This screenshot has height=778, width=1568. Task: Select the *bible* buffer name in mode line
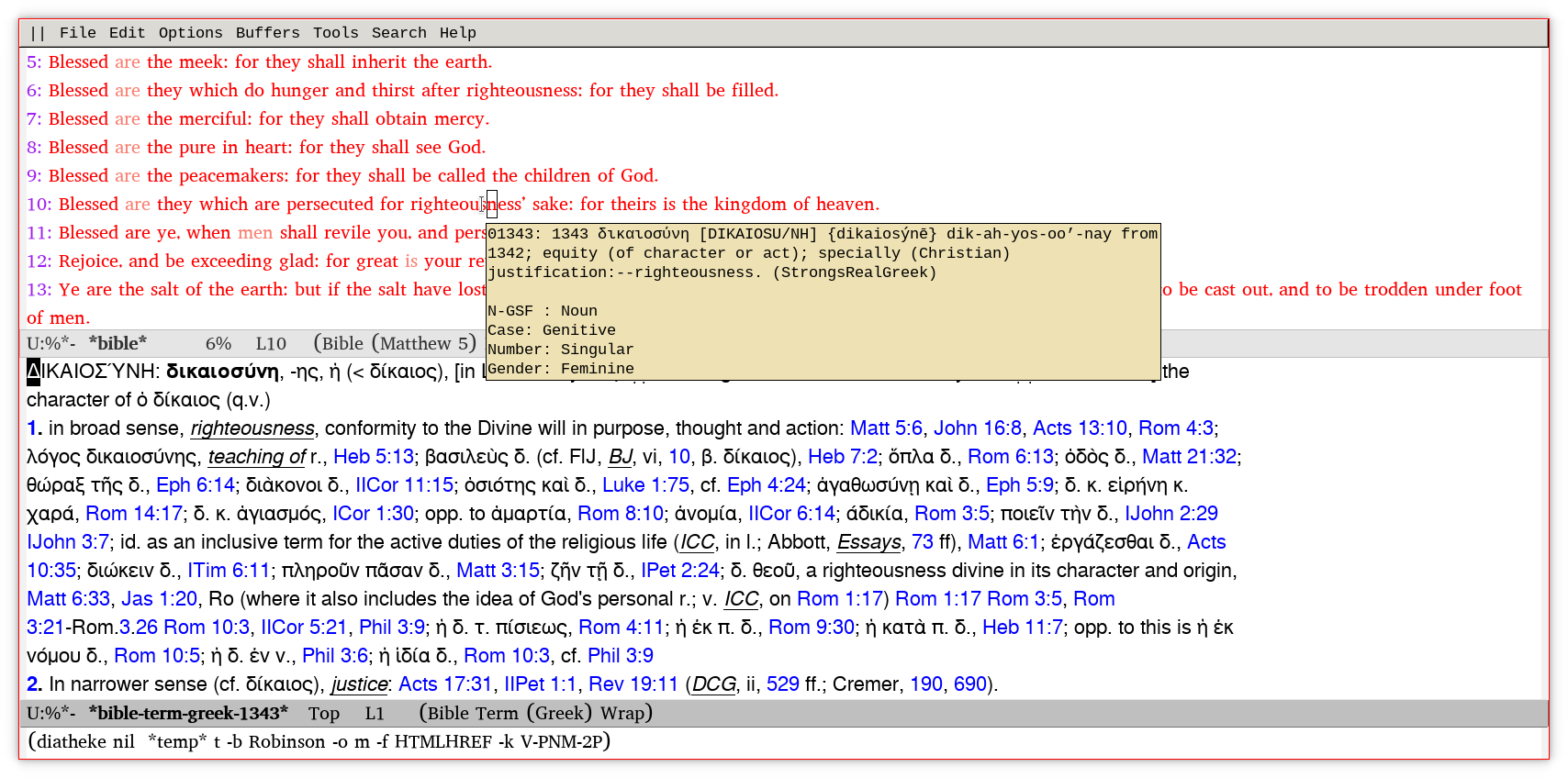(x=118, y=344)
